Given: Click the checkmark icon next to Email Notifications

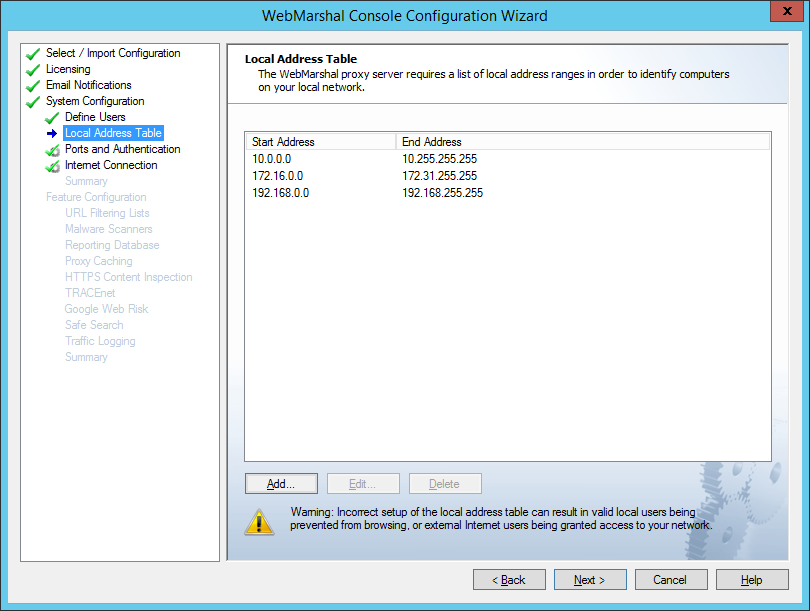Looking at the screenshot, I should point(33,86).
